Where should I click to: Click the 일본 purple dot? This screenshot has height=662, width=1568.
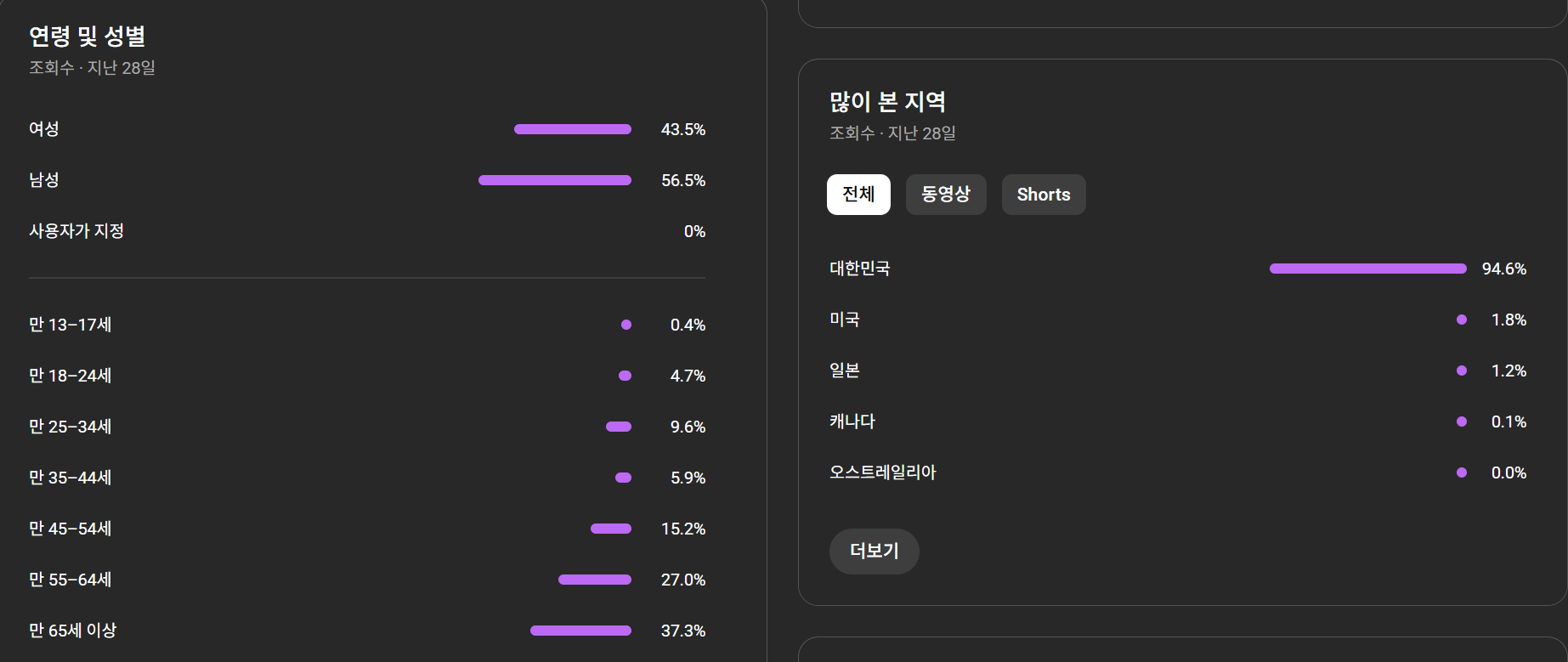(1462, 371)
